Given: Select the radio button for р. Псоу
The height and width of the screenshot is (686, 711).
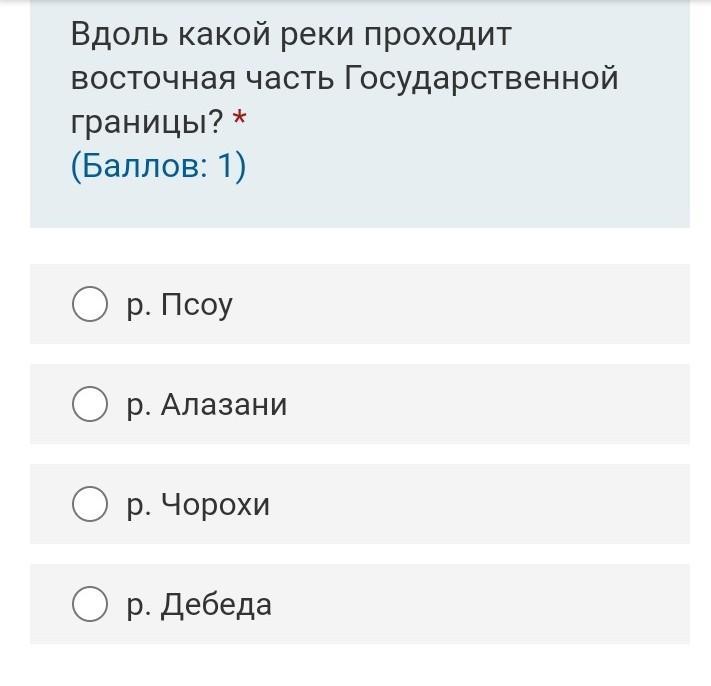Looking at the screenshot, I should tap(90, 304).
